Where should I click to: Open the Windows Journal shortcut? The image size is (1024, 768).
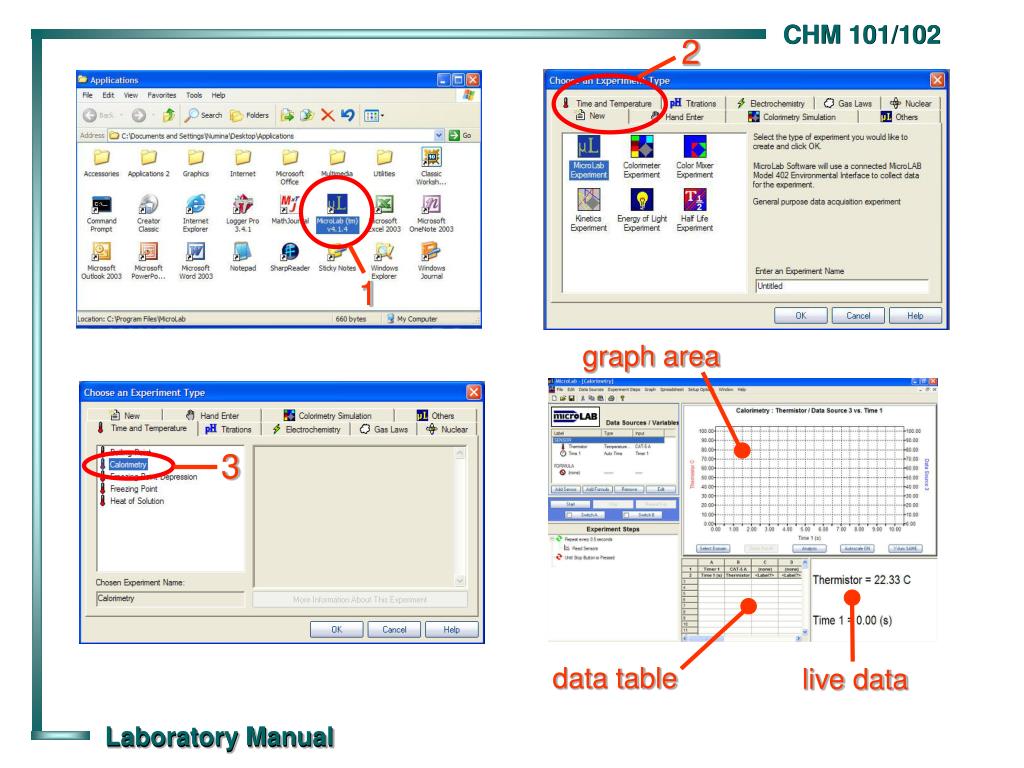pos(431,261)
